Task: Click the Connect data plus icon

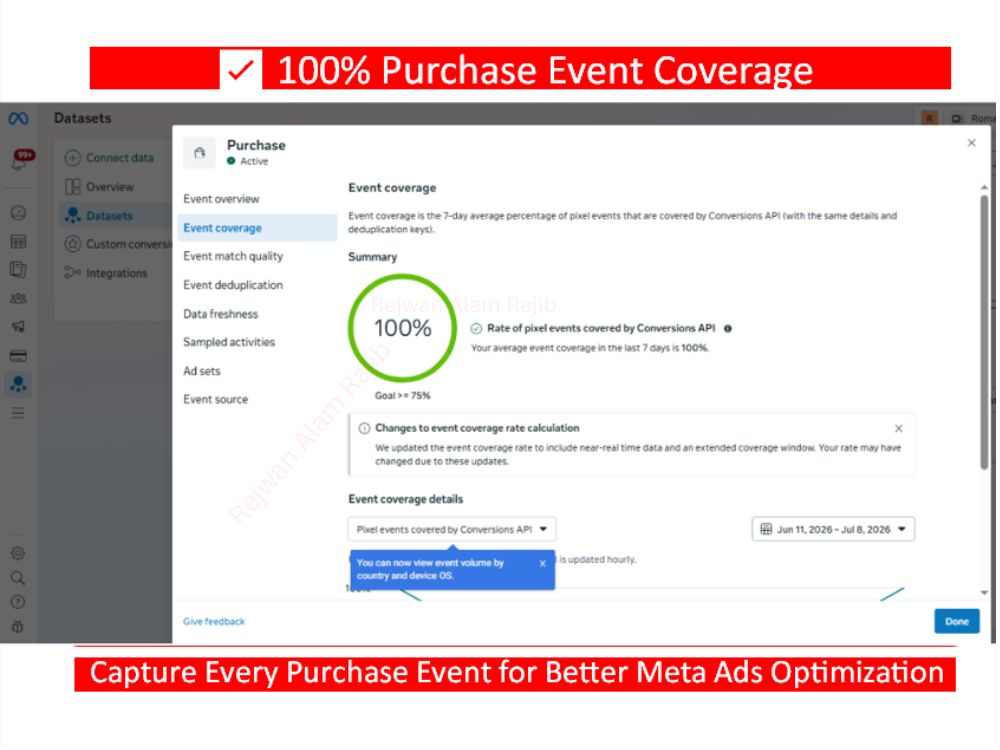Action: click(73, 158)
